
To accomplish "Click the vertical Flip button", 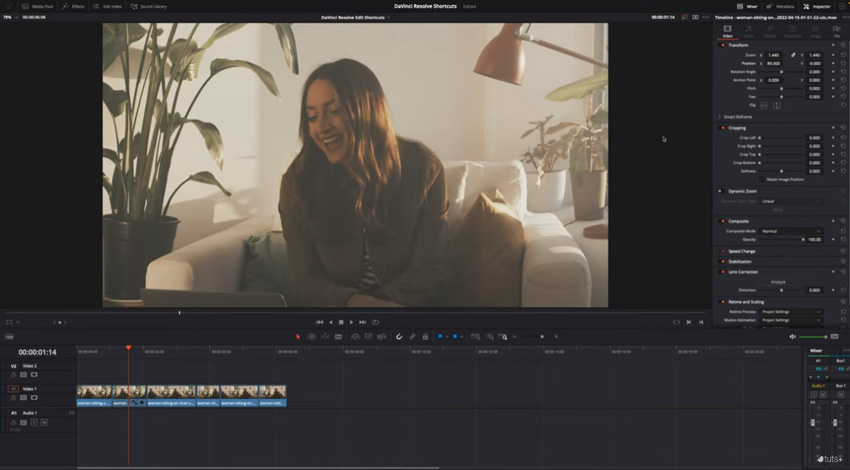I will pos(777,105).
